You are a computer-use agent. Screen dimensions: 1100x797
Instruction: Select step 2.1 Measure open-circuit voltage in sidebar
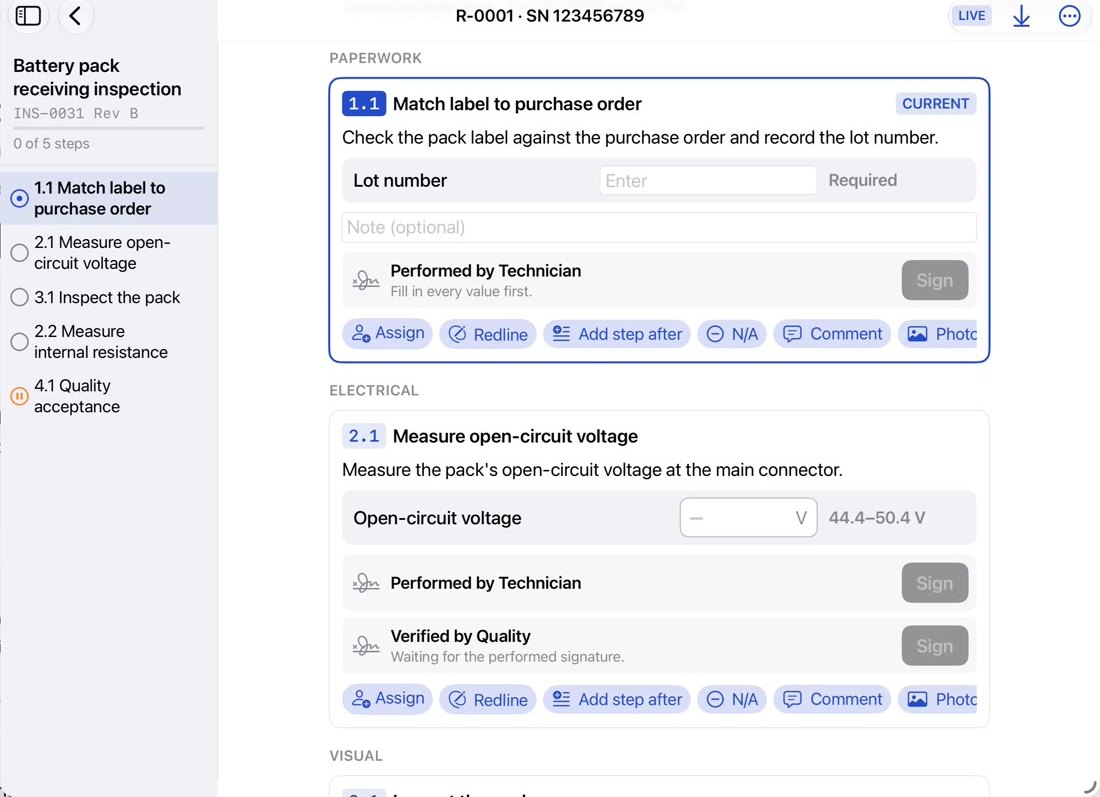tap(109, 253)
